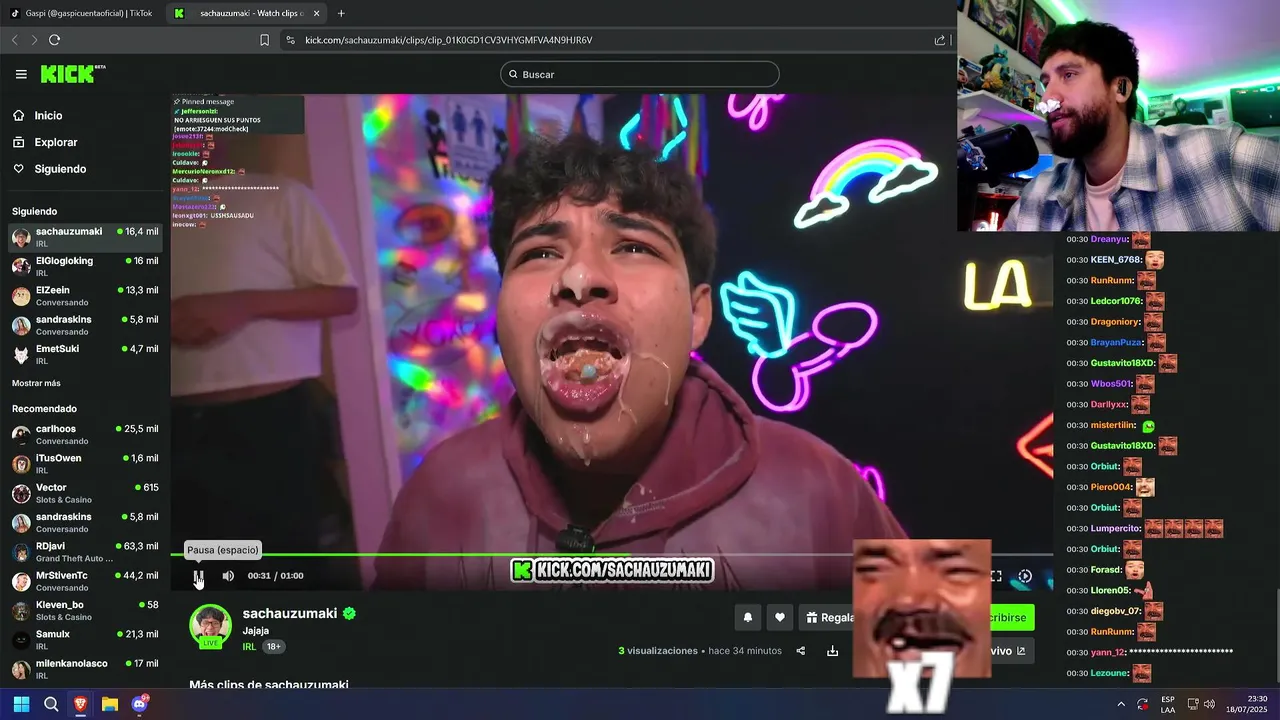Reload the page with the refresh icon

[54, 40]
